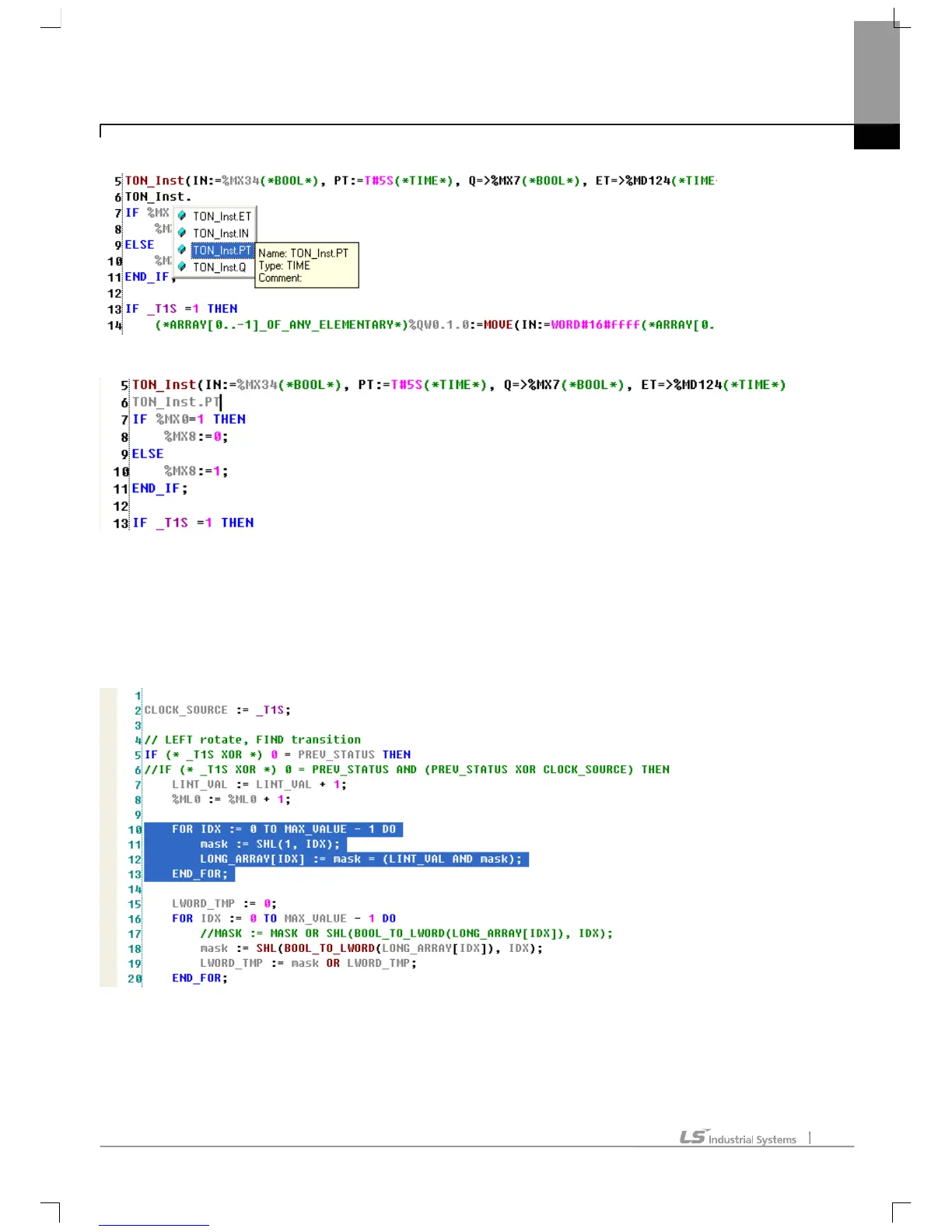Image resolution: width=952 pixels, height=1232 pixels.
Task: Click TON_Inst call on line 5 of top editor
Action: click(421, 180)
